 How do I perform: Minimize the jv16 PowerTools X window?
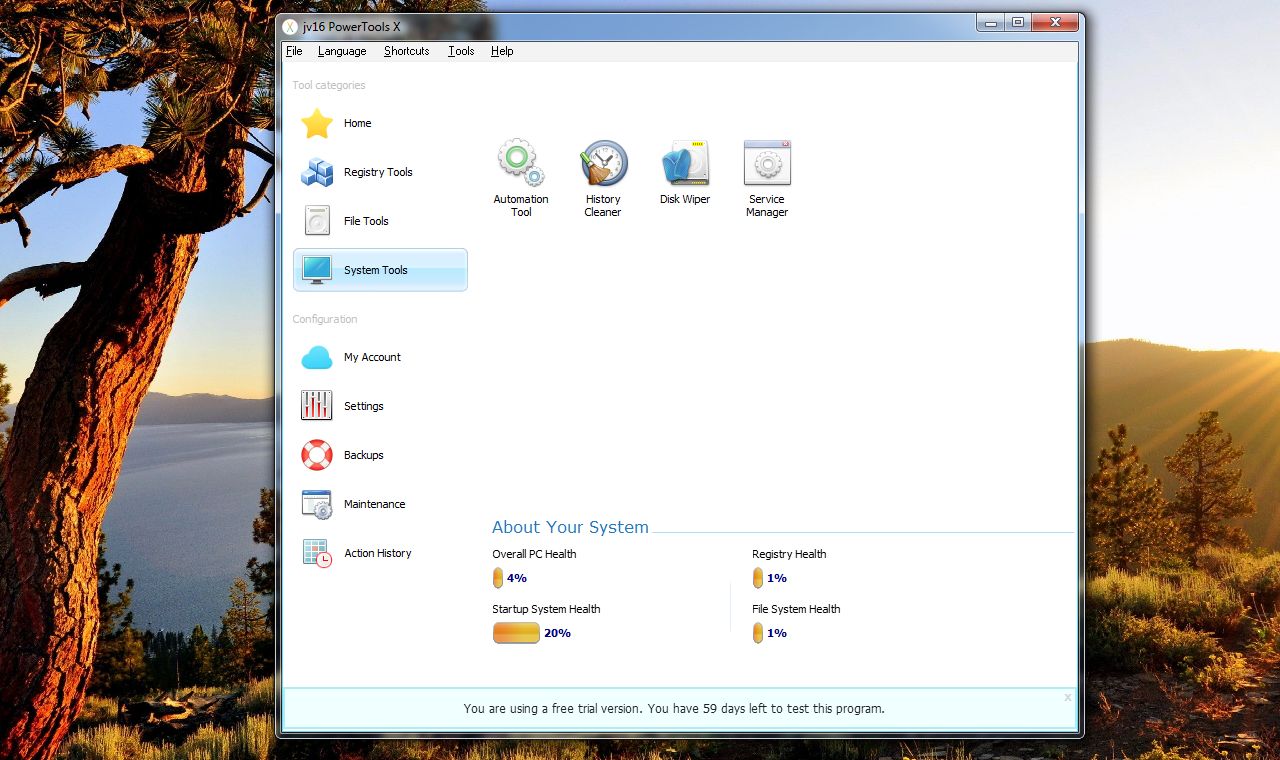click(991, 22)
